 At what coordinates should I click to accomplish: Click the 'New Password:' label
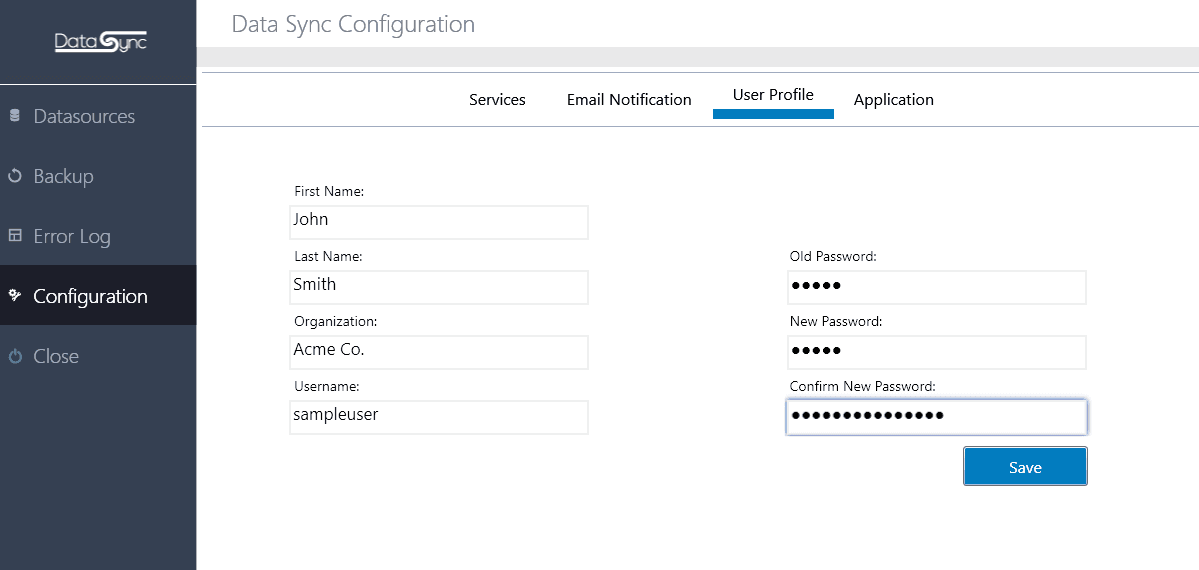pyautogui.click(x=836, y=322)
